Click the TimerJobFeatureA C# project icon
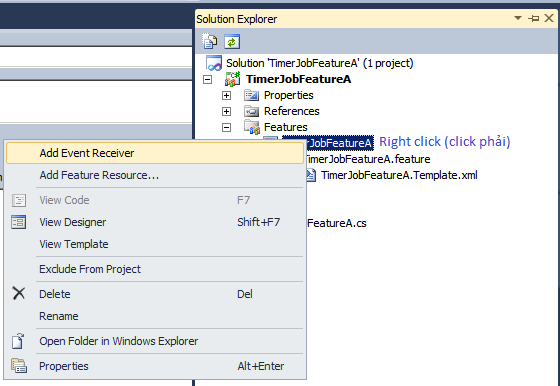 tap(232, 79)
